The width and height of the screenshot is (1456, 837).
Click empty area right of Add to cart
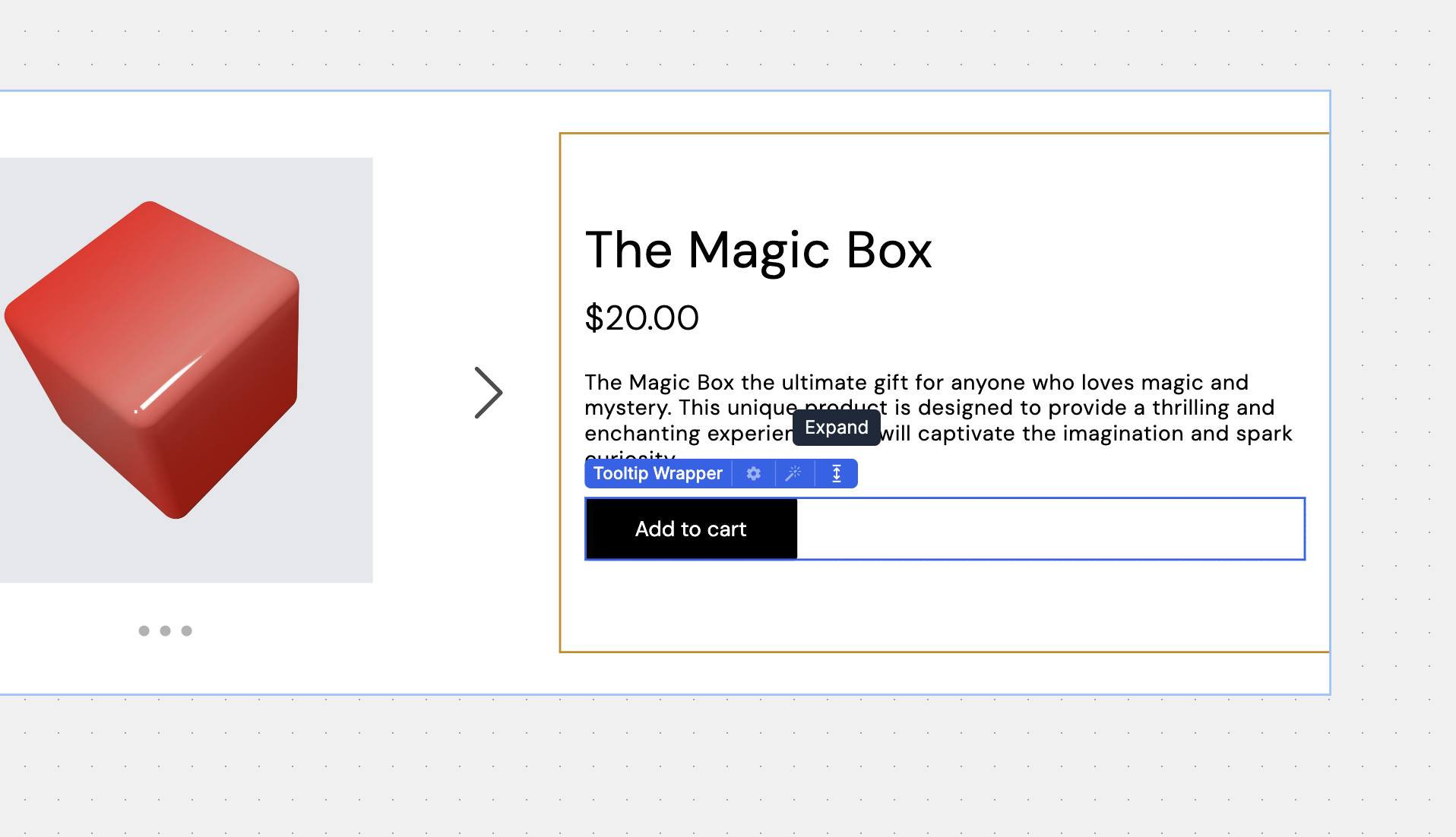(1049, 529)
